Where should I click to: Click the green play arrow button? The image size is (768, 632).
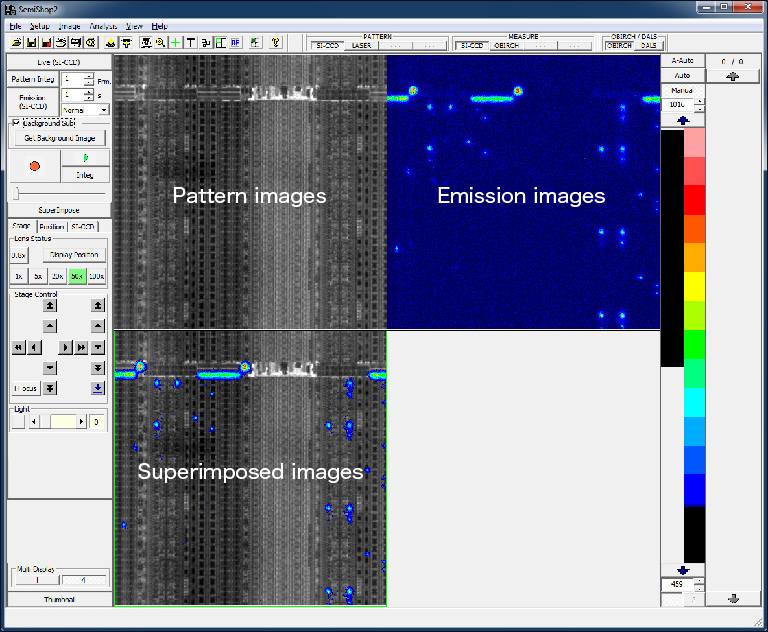[x=84, y=158]
